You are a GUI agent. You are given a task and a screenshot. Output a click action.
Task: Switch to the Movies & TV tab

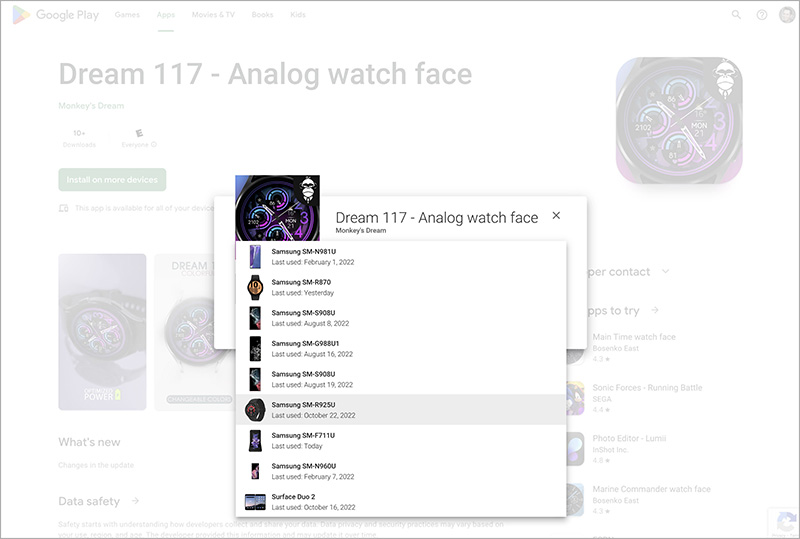tap(213, 15)
